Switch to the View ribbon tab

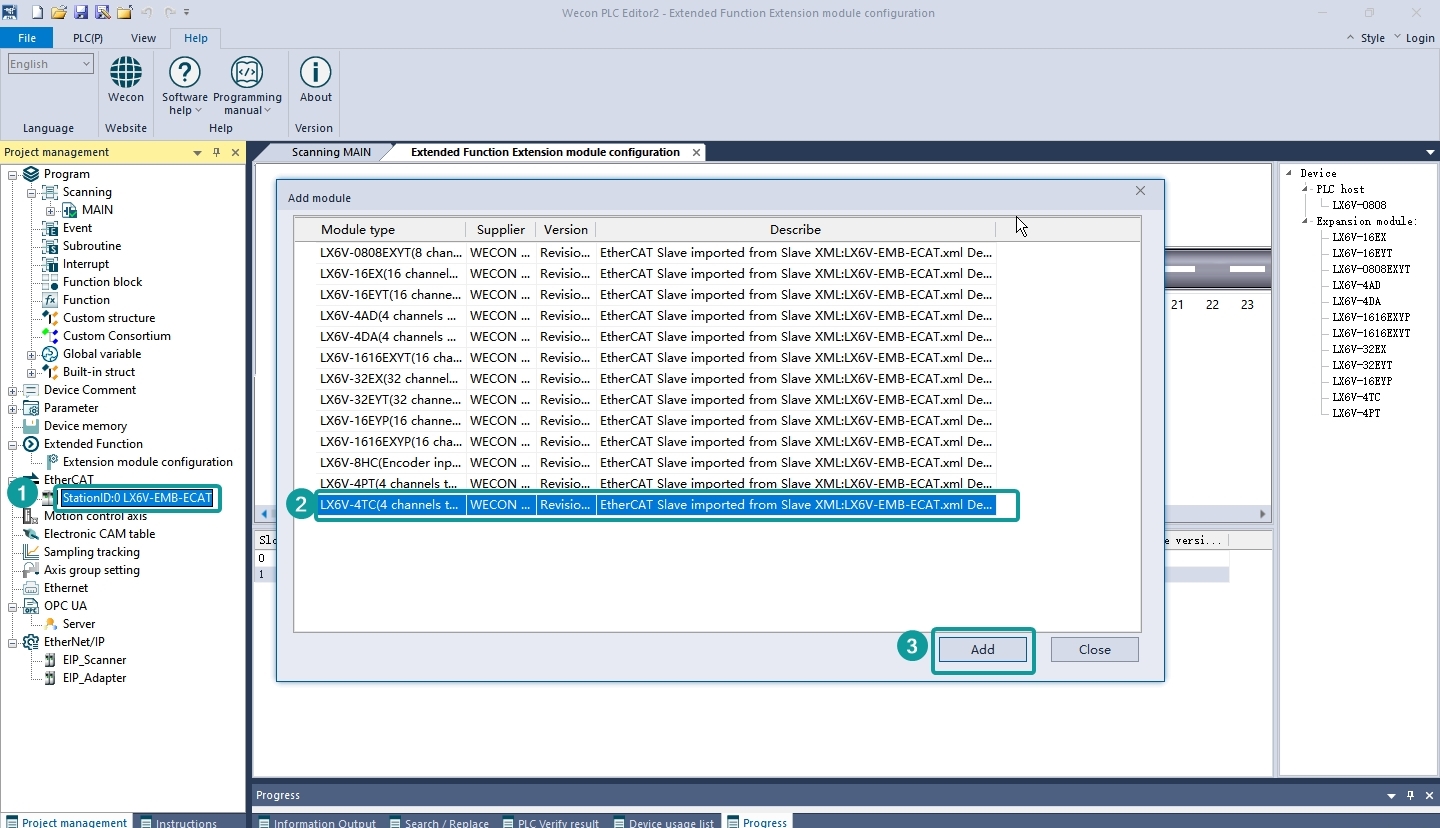(143, 38)
